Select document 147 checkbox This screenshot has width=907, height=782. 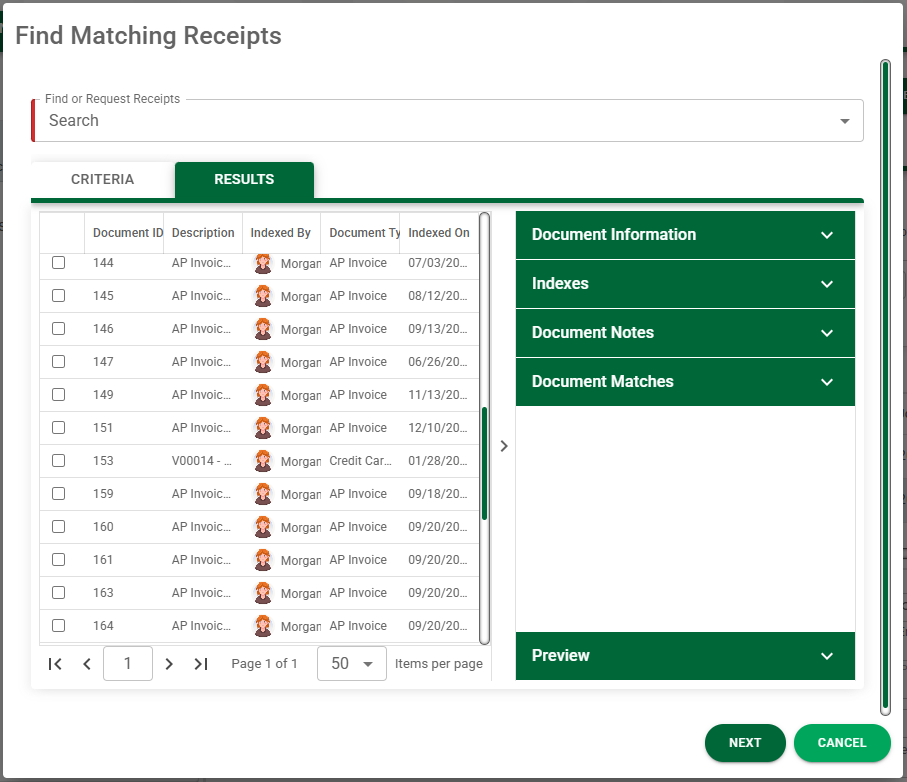coord(58,362)
